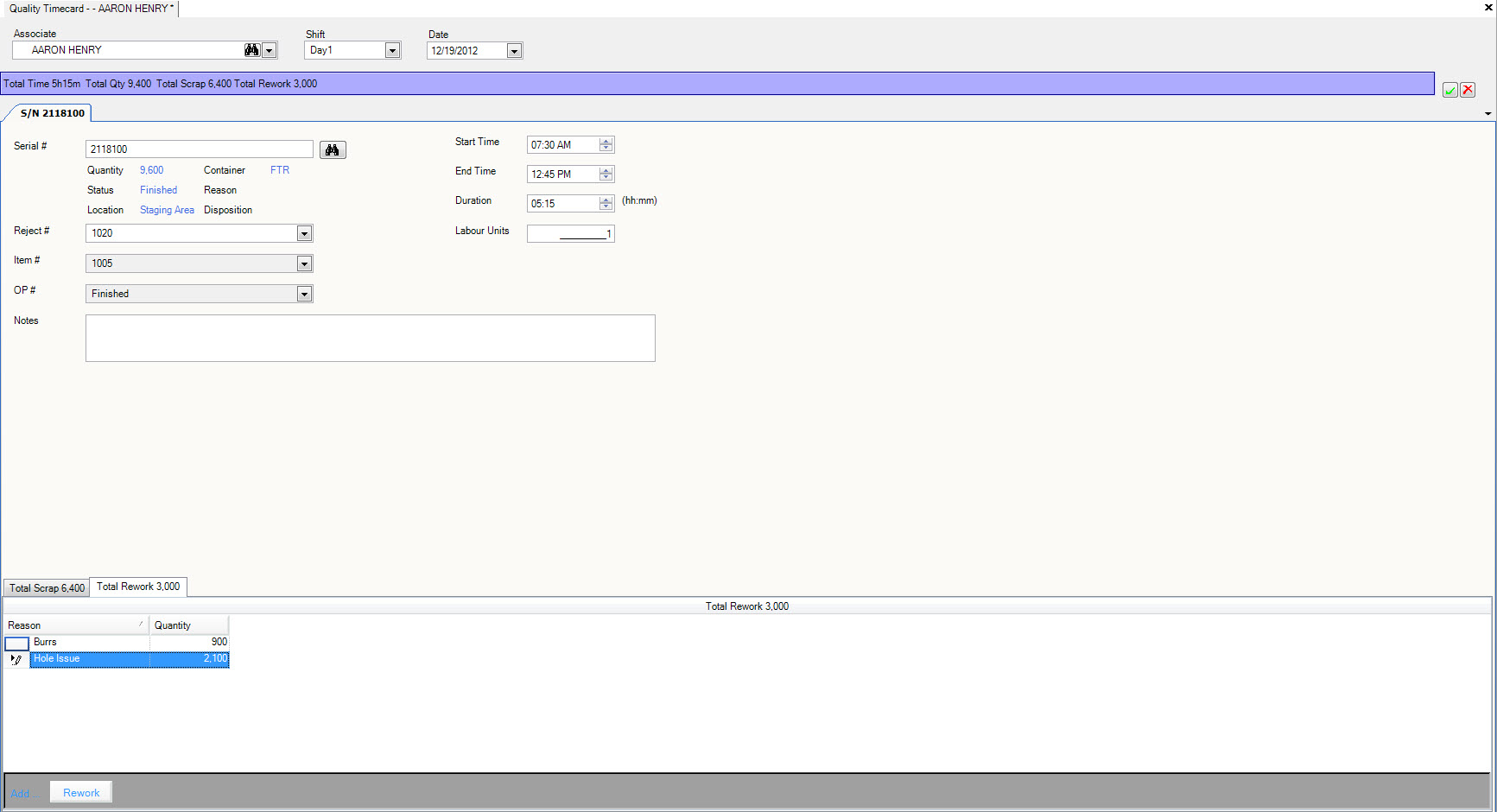Click the Labour Units field
Screen dimensions: 1497x812
(x=570, y=234)
